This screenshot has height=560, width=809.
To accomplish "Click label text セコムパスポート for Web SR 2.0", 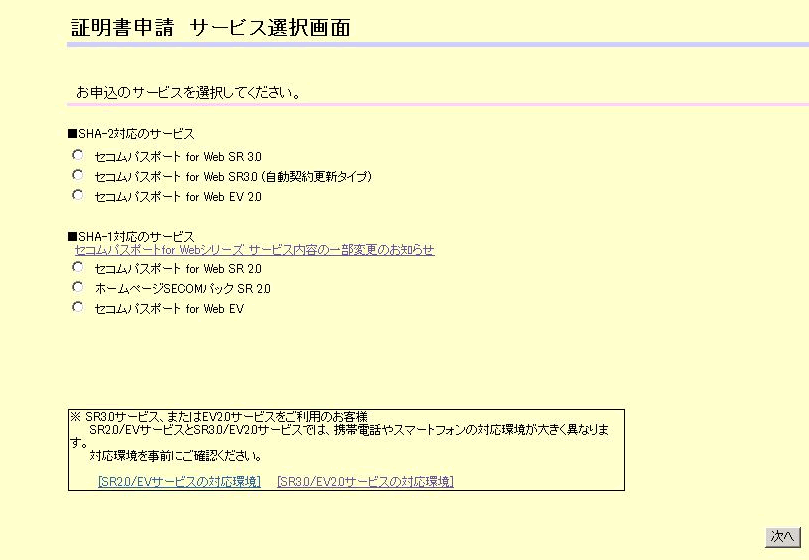I will click(178, 269).
